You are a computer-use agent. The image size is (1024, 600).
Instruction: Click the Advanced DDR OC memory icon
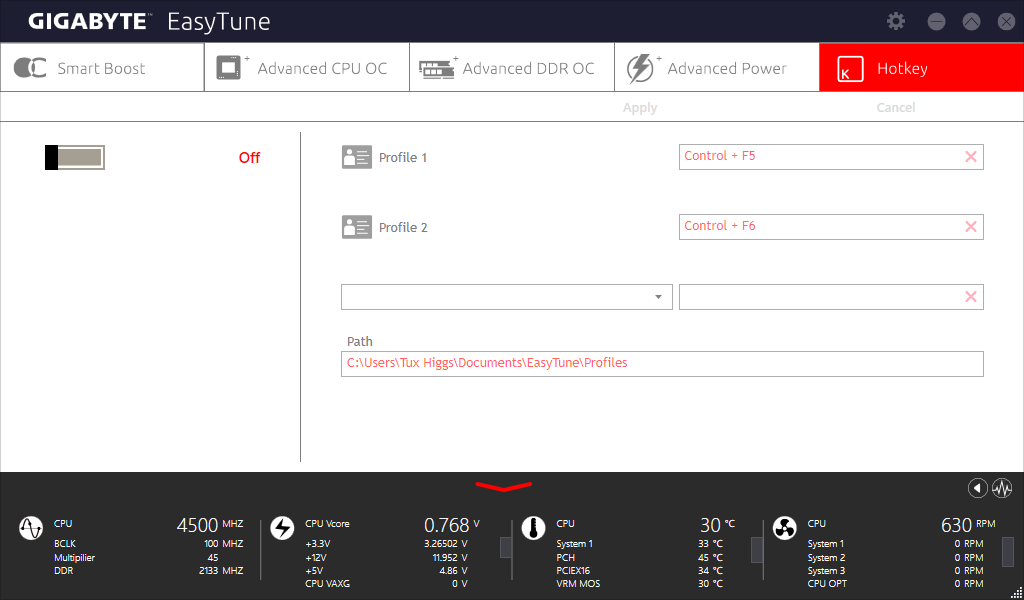(438, 69)
